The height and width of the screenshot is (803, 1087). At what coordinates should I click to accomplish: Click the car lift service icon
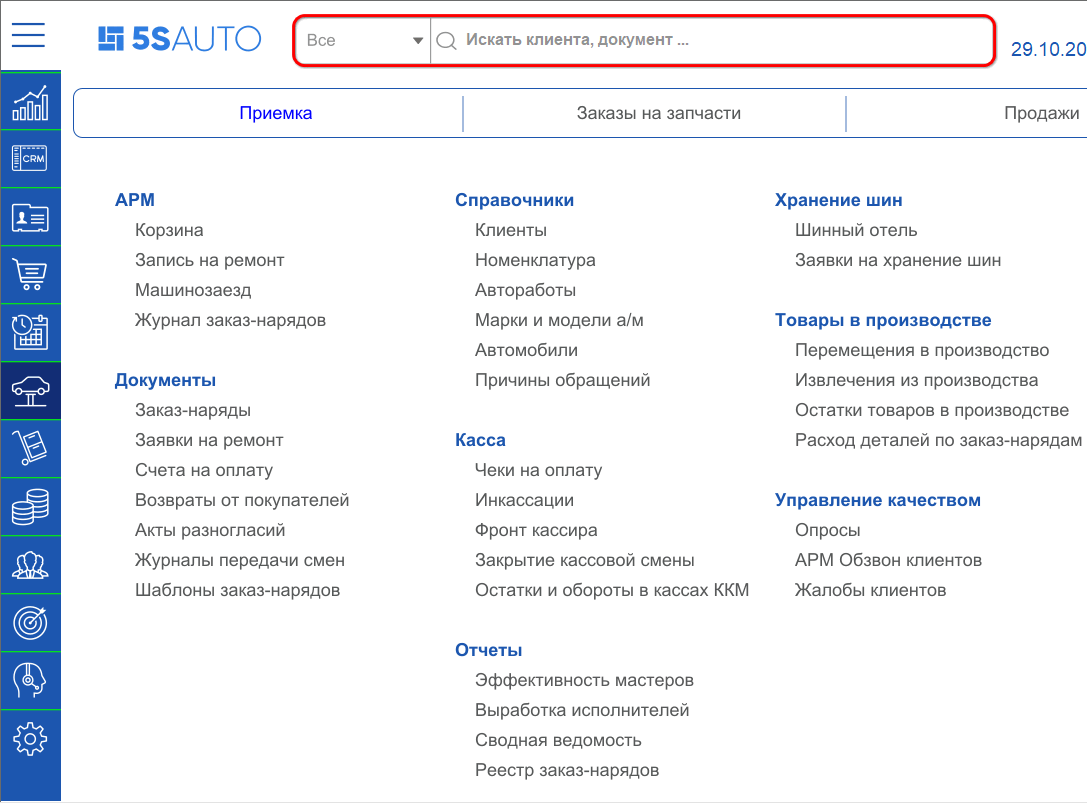pyautogui.click(x=30, y=390)
